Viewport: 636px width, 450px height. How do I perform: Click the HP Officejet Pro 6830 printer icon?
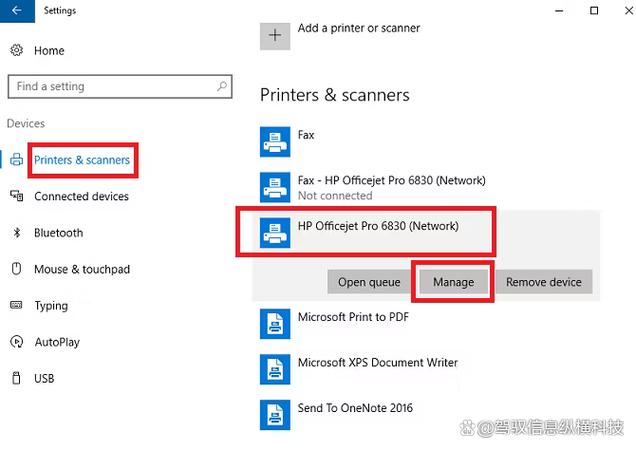[275, 233]
